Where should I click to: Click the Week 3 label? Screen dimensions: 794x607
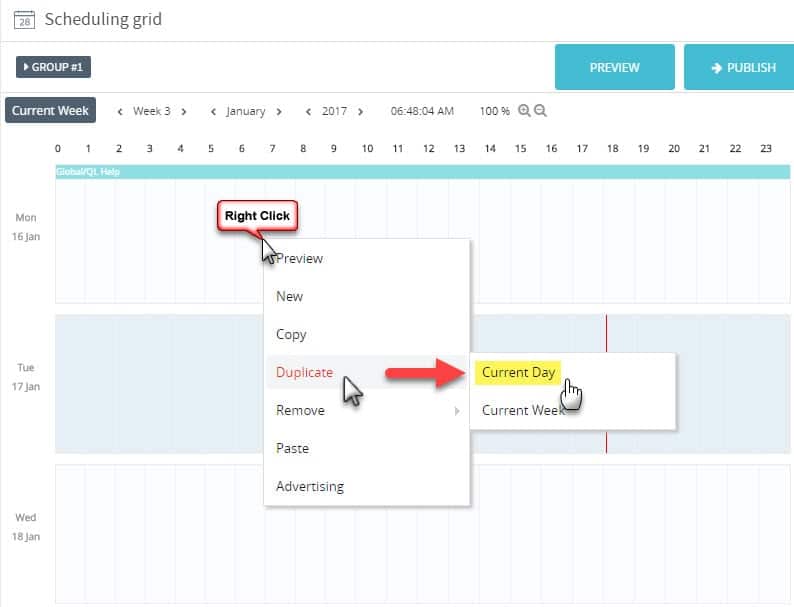tap(151, 111)
